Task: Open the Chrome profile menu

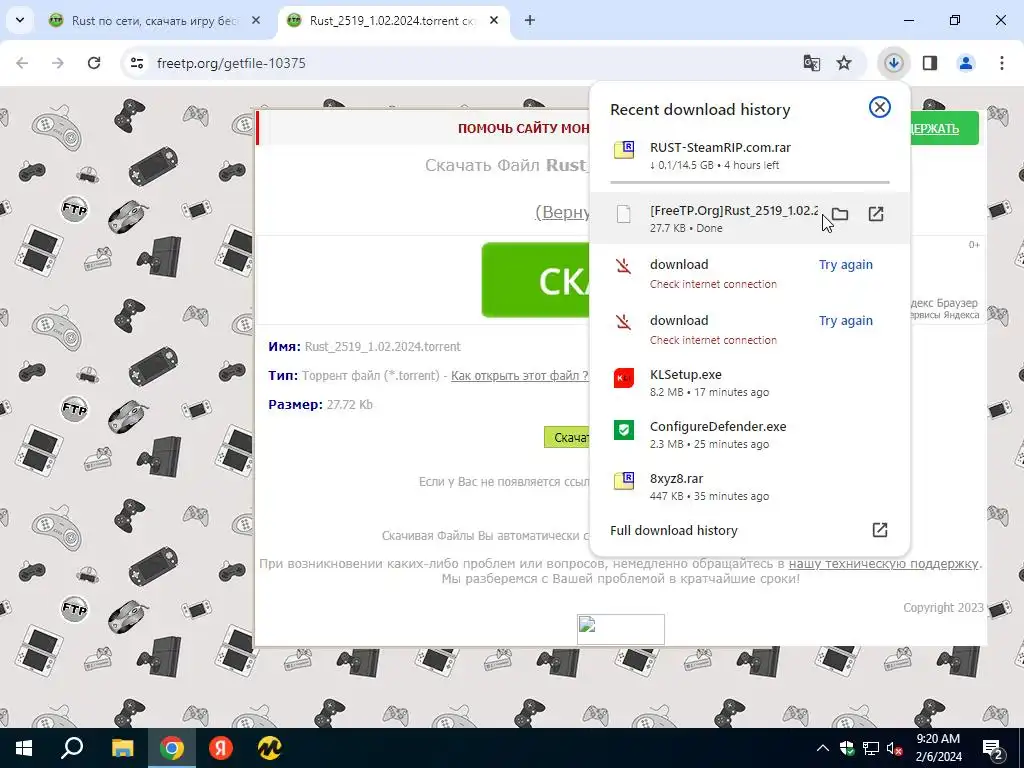Action: pyautogui.click(x=966, y=63)
